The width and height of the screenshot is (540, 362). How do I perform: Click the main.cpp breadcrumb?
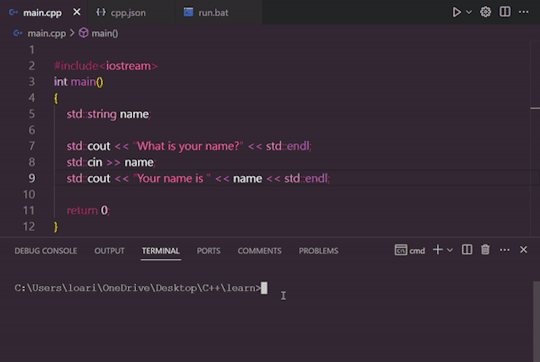click(46, 33)
